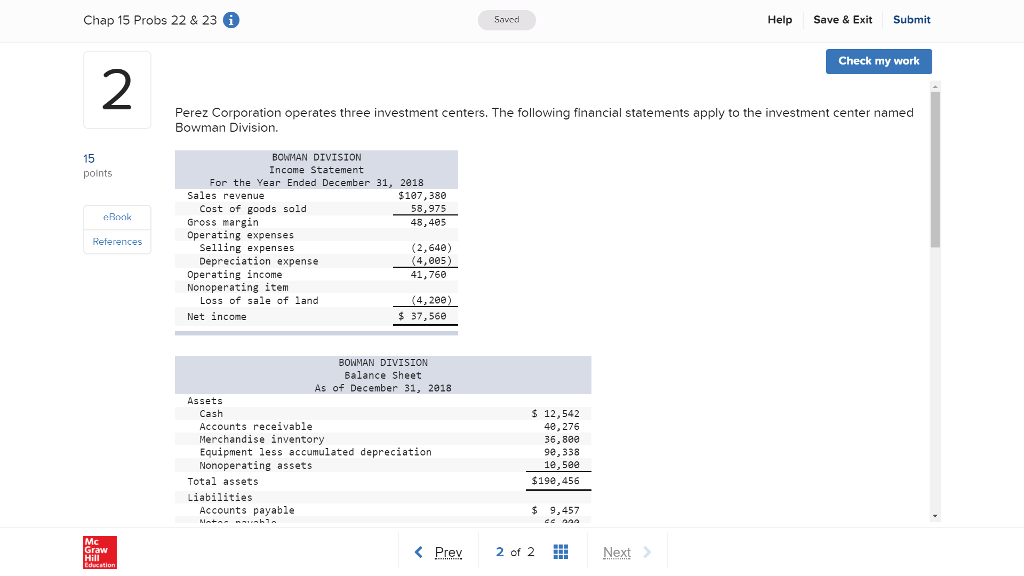1024x576 pixels.
Task: Submit the assignment
Action: pos(911,20)
